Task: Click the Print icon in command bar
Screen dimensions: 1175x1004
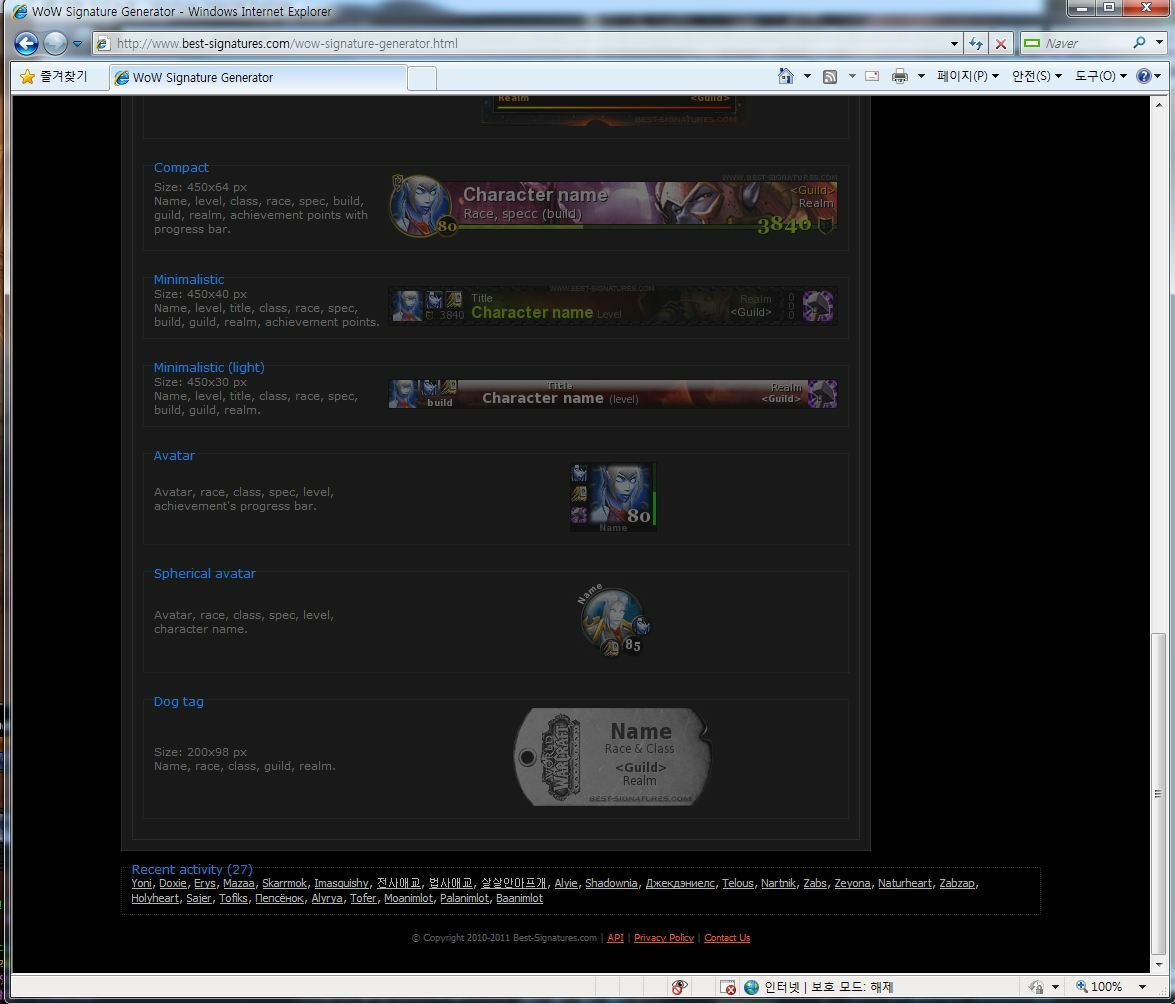Action: click(x=899, y=77)
